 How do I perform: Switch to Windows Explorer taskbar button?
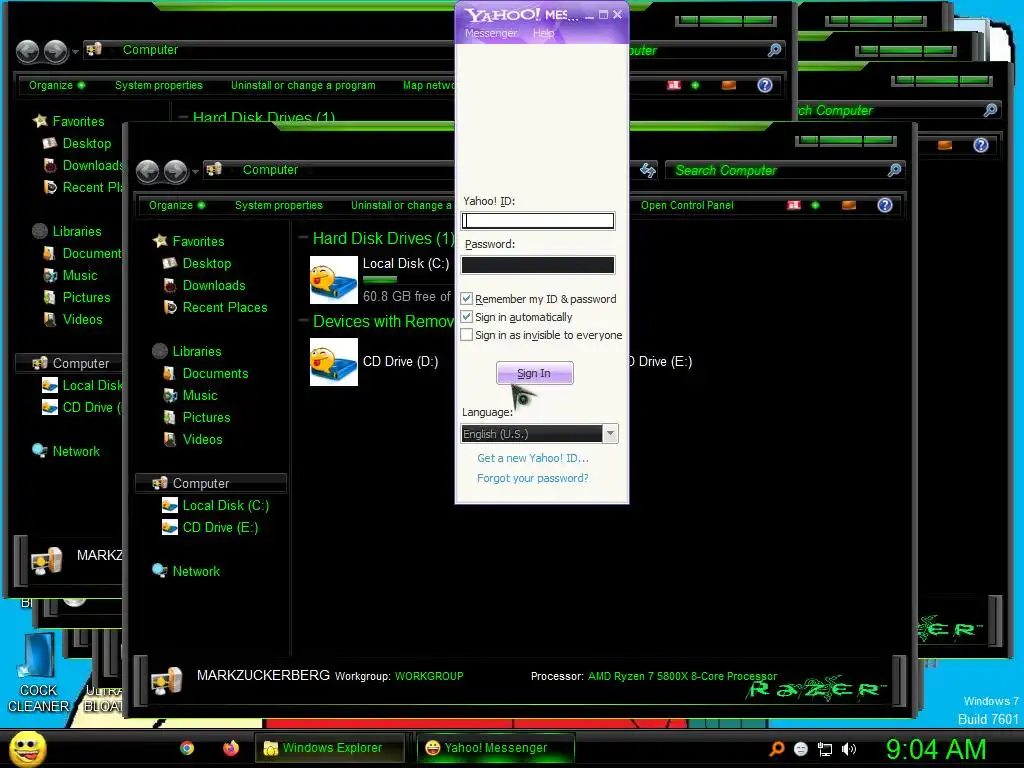pyautogui.click(x=329, y=748)
